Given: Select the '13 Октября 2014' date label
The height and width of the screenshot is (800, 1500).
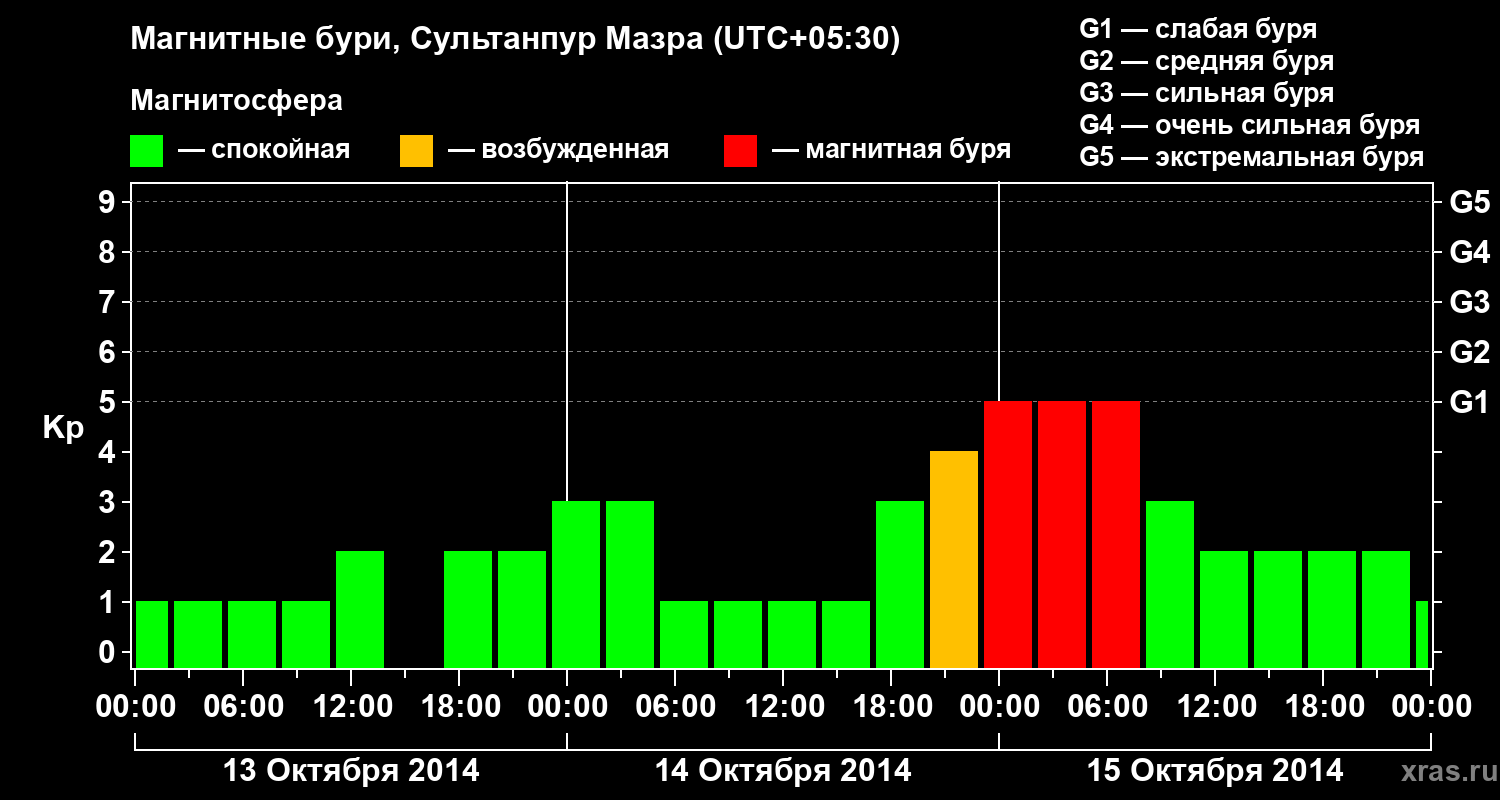Looking at the screenshot, I should coord(351,771).
